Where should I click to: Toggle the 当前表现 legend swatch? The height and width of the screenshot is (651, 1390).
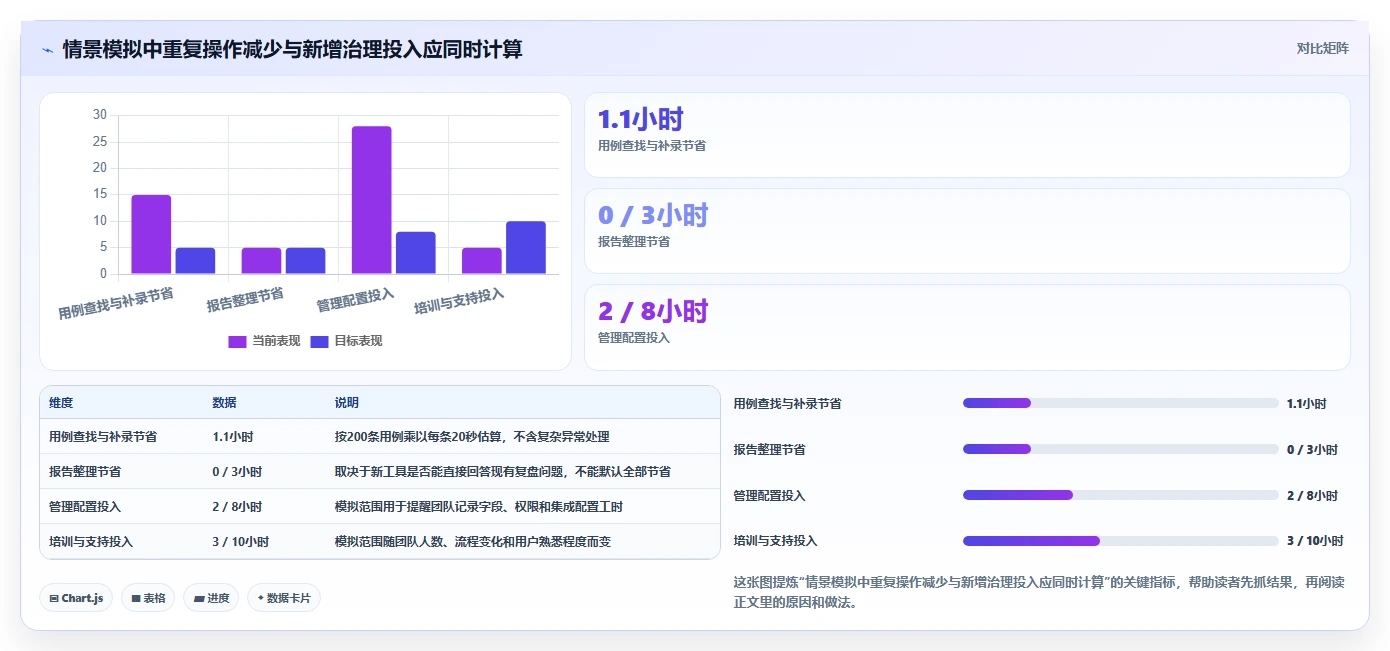[237, 341]
